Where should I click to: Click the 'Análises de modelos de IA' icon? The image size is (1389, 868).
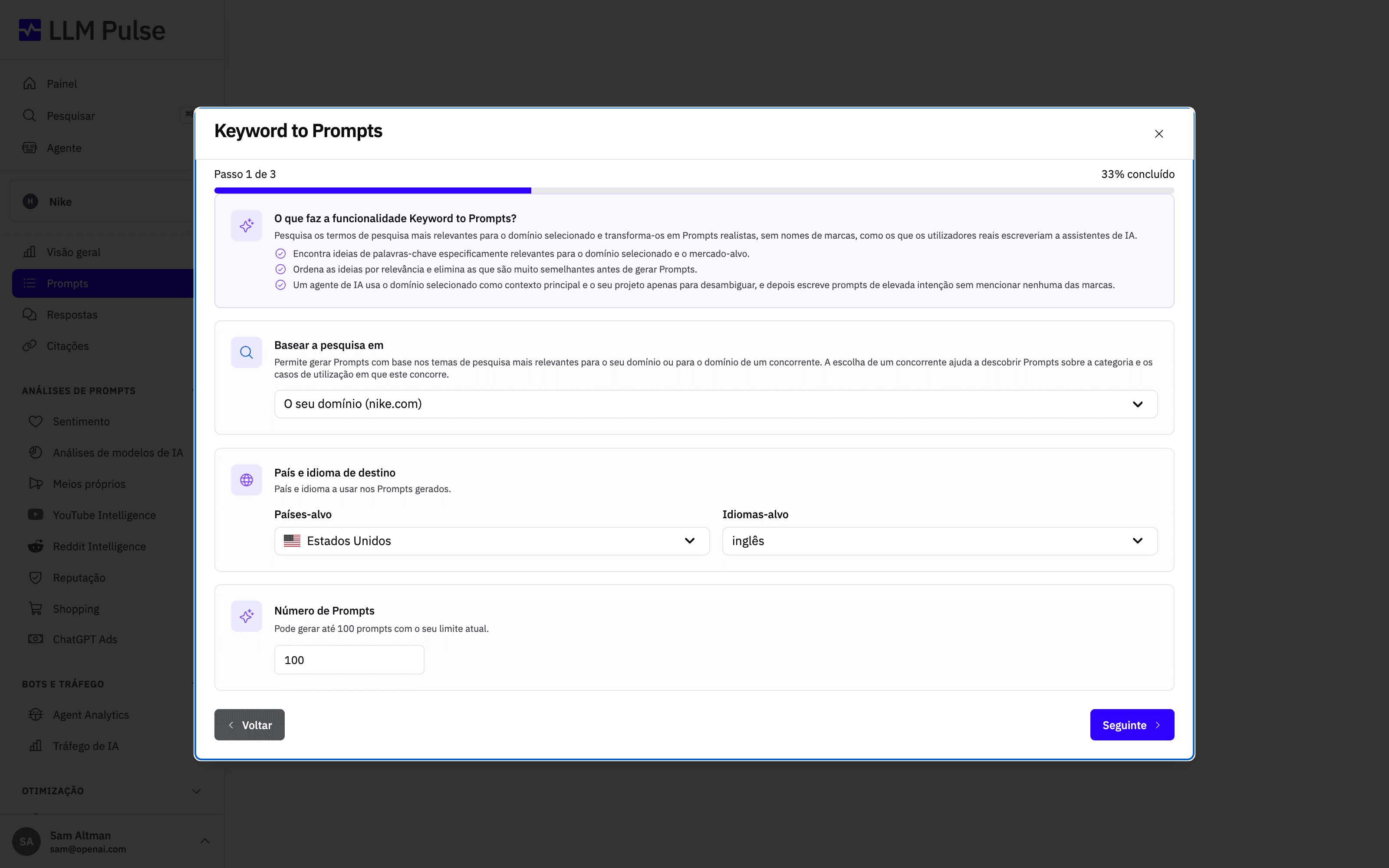tap(36, 452)
